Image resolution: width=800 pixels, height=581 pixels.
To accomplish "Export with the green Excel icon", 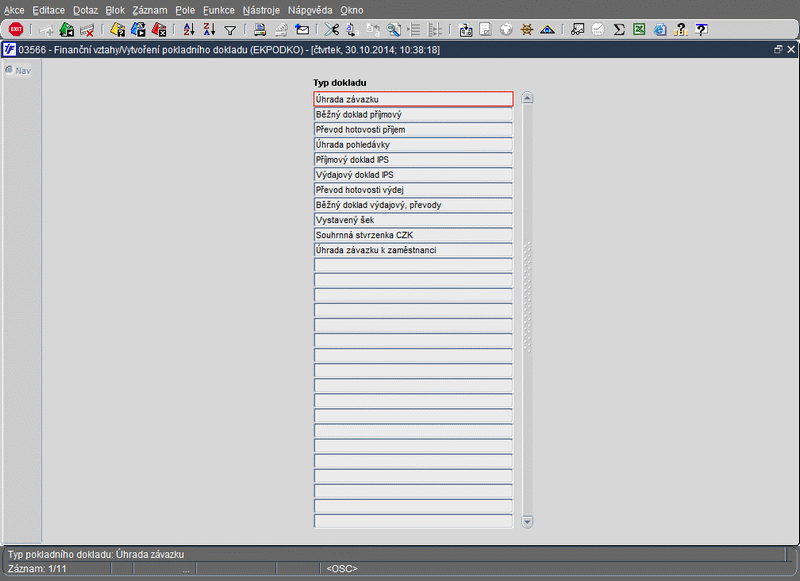I will [639, 30].
